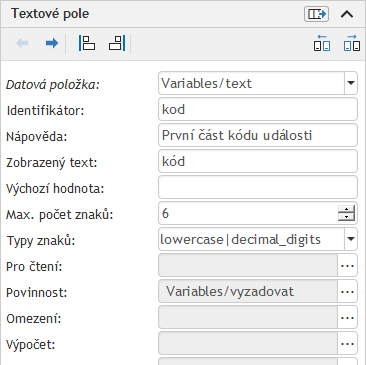Click the Datová položka label
Image resolution: width=366 pixels, height=365 pixels.
click(53, 85)
